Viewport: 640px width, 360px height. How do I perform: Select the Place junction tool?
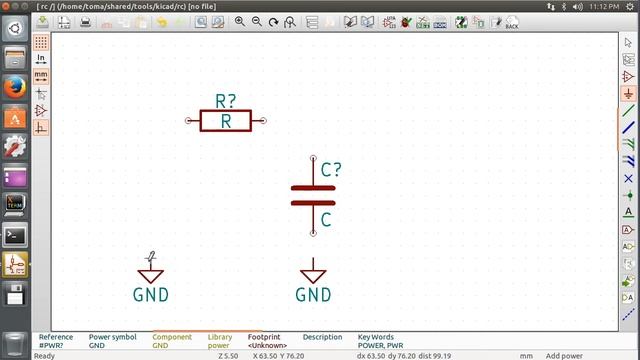628,196
